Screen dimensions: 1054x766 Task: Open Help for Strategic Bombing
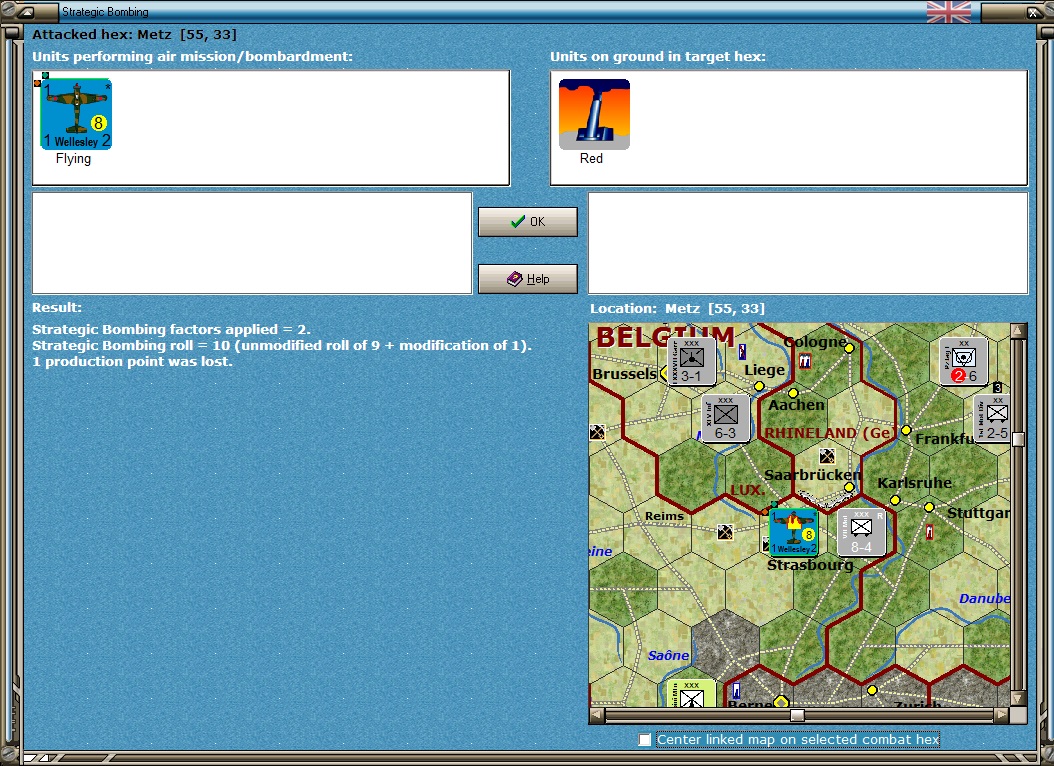[x=528, y=279]
